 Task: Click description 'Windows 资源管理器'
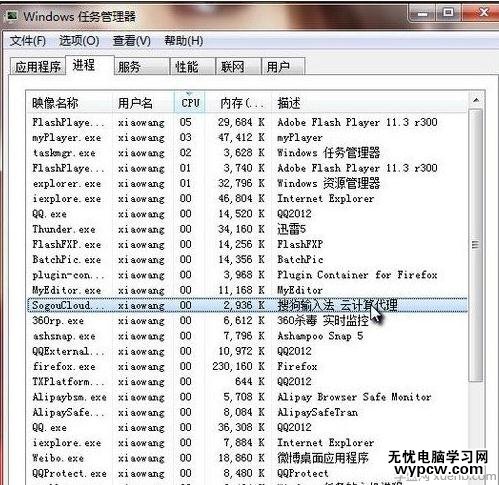(329, 183)
